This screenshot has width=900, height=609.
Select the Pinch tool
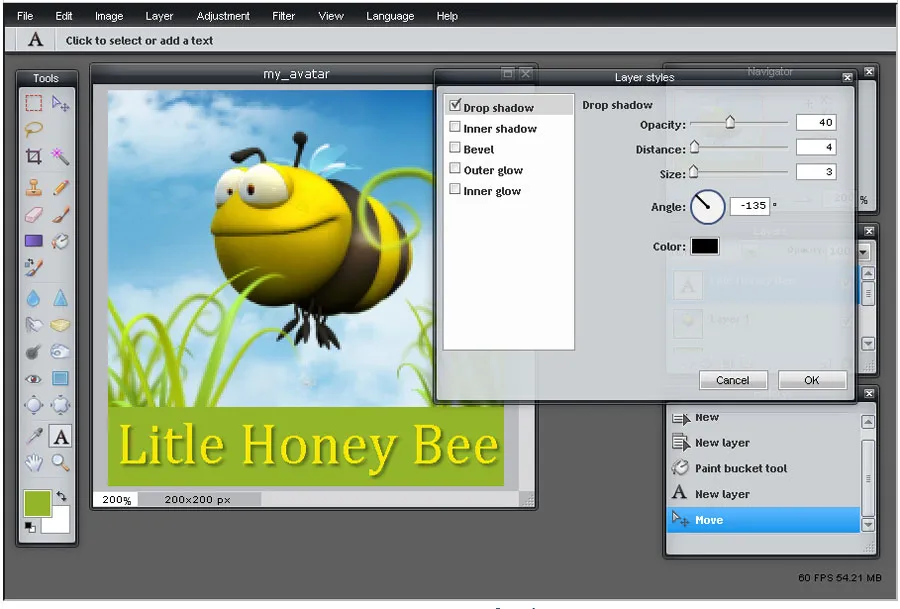click(60, 405)
